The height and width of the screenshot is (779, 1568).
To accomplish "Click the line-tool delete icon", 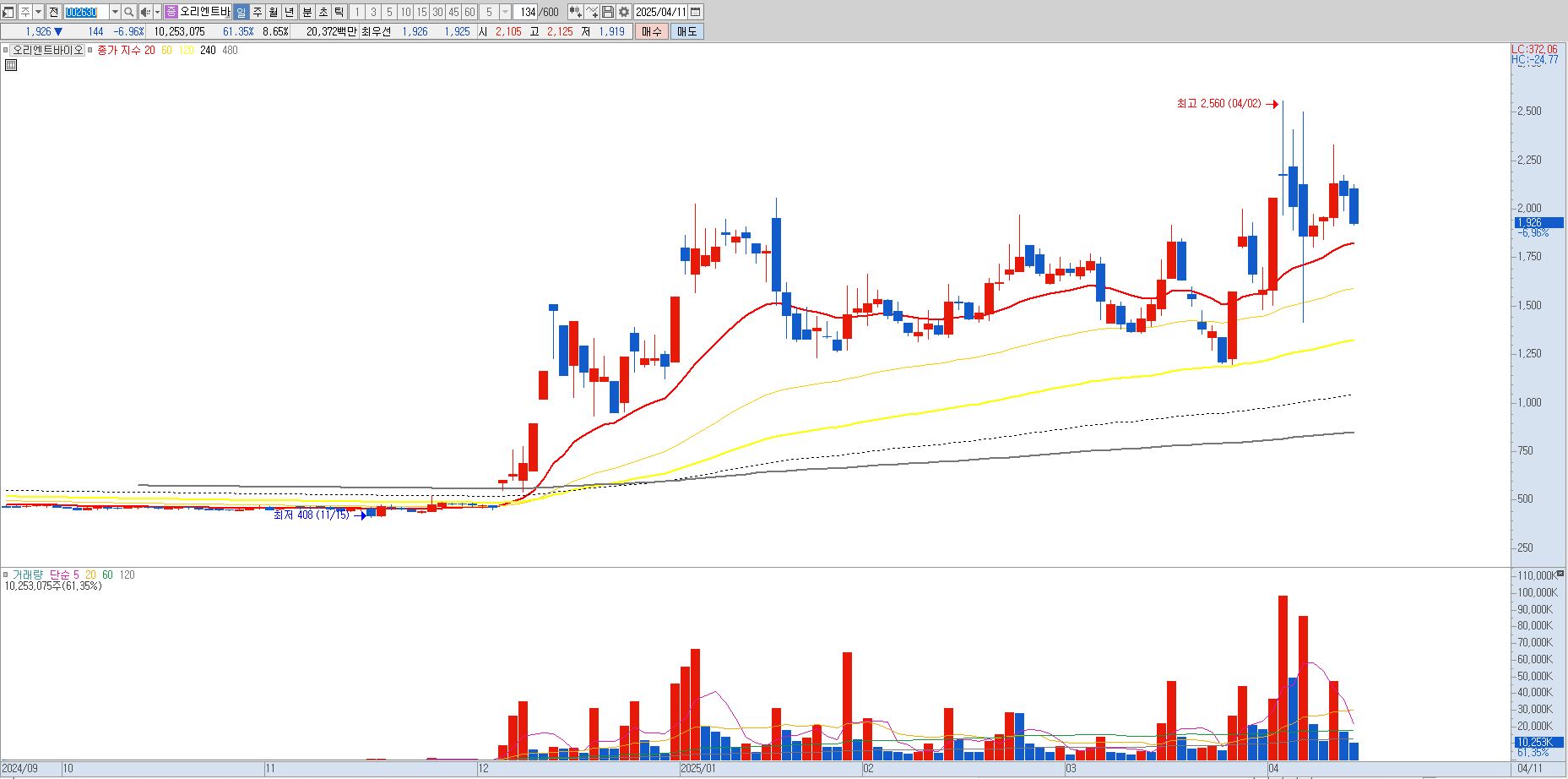I will [591, 12].
